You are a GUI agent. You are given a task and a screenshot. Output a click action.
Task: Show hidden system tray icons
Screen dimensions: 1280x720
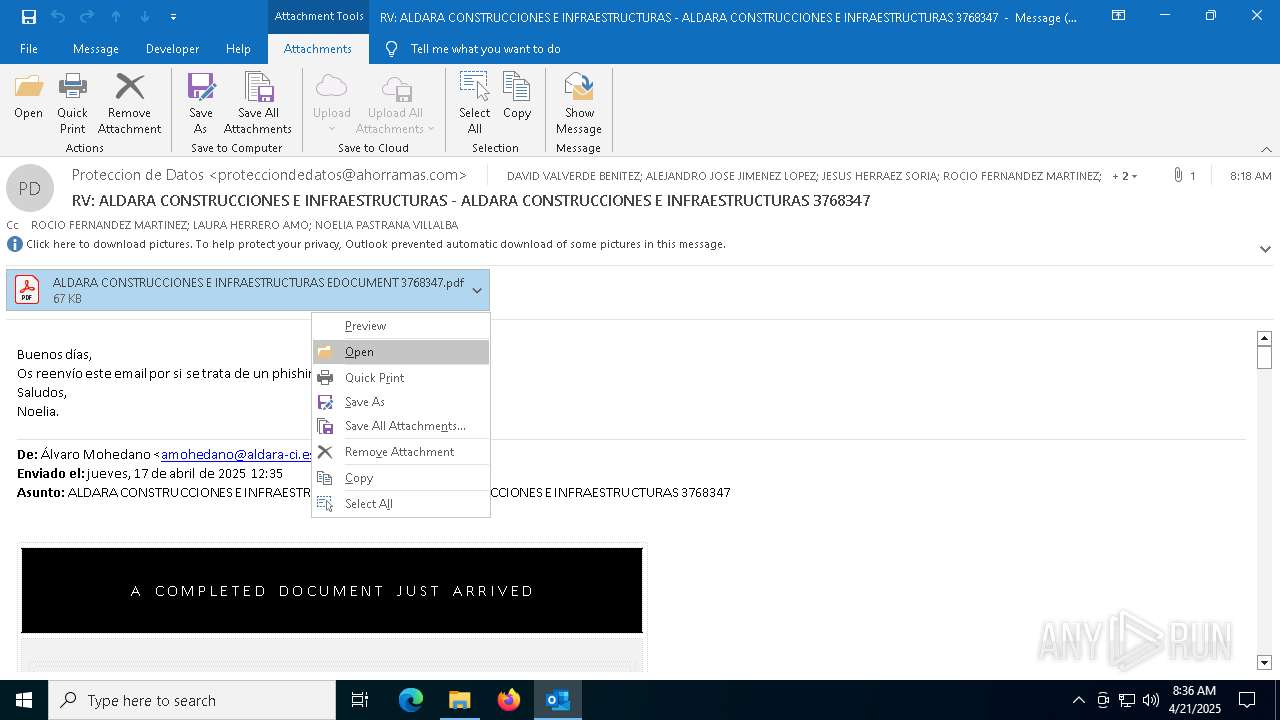(1078, 700)
